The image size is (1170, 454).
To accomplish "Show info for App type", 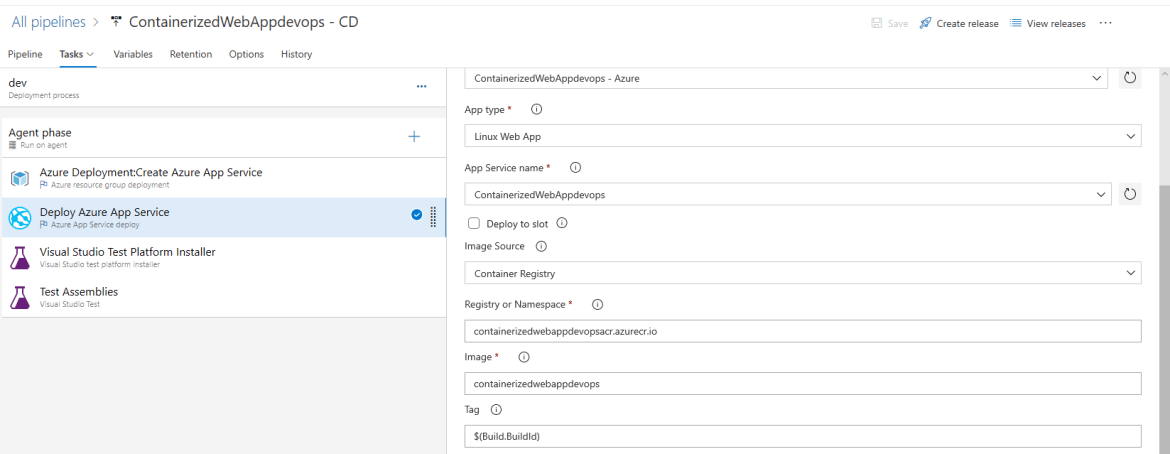I will pyautogui.click(x=536, y=109).
